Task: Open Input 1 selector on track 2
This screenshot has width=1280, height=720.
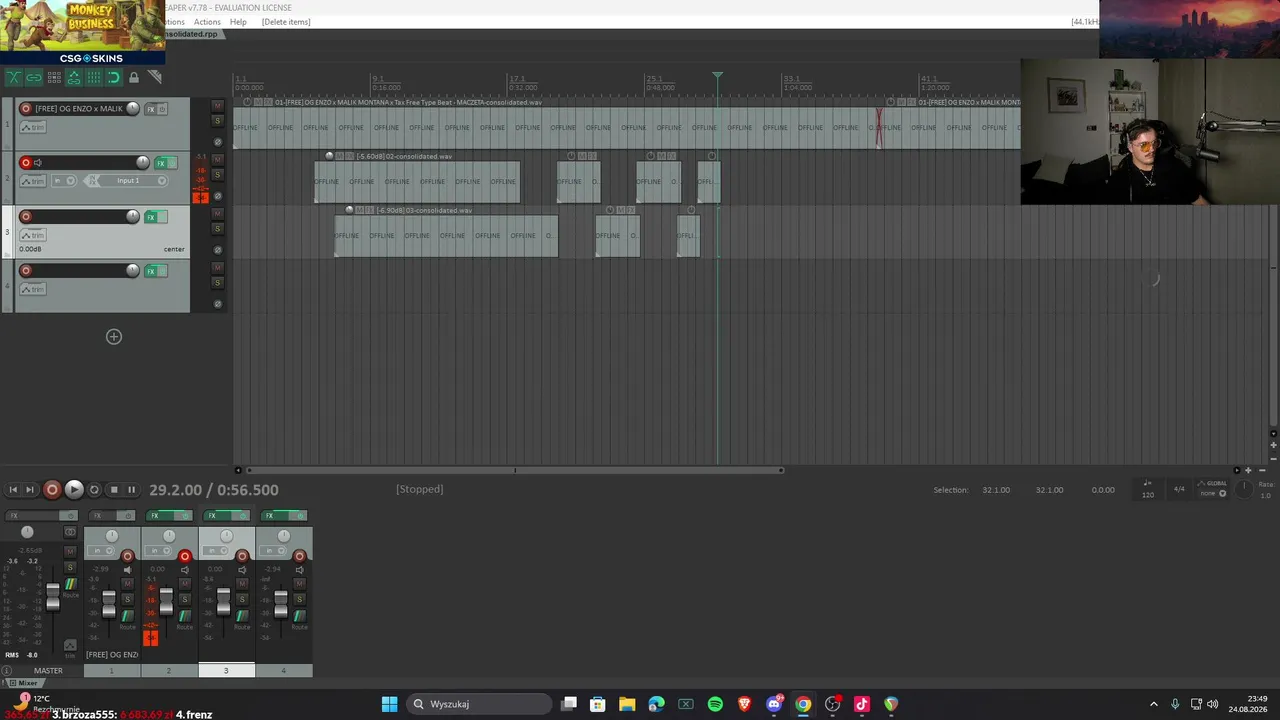Action: [x=128, y=181]
